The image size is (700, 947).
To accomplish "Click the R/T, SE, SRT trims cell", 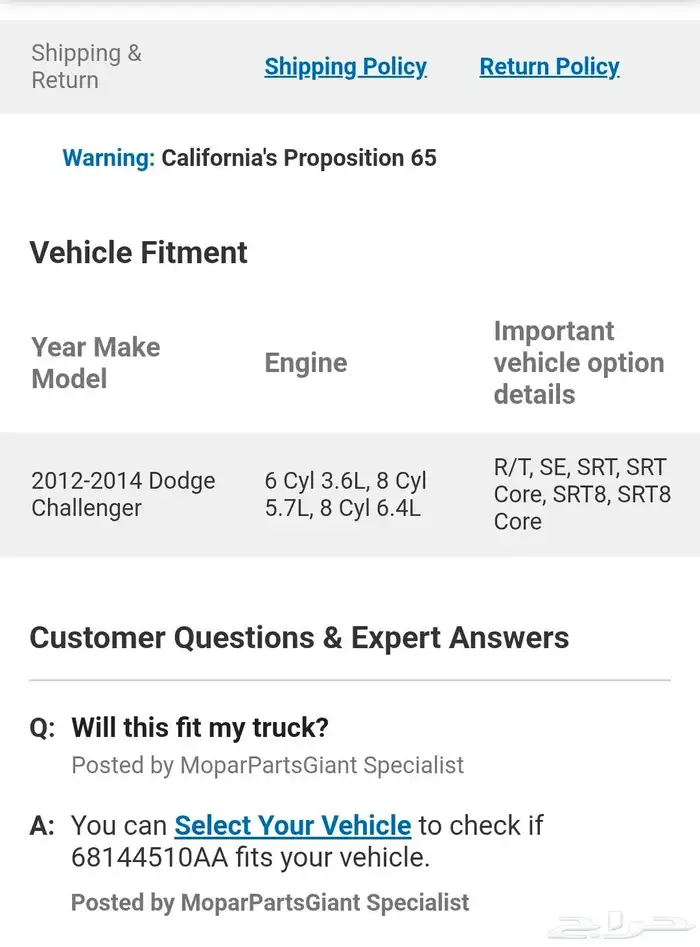I will (x=582, y=494).
